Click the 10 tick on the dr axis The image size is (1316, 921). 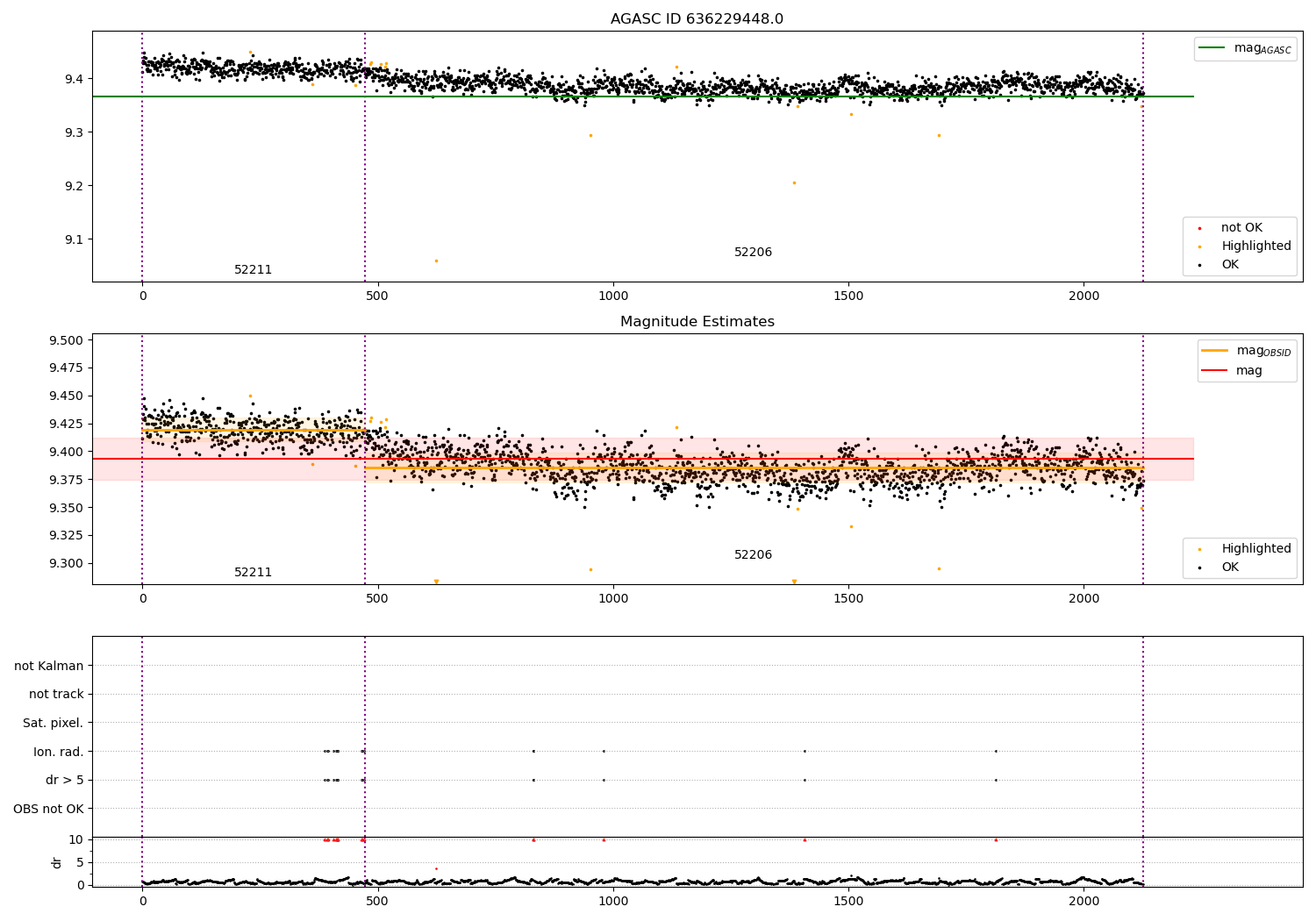76,839
